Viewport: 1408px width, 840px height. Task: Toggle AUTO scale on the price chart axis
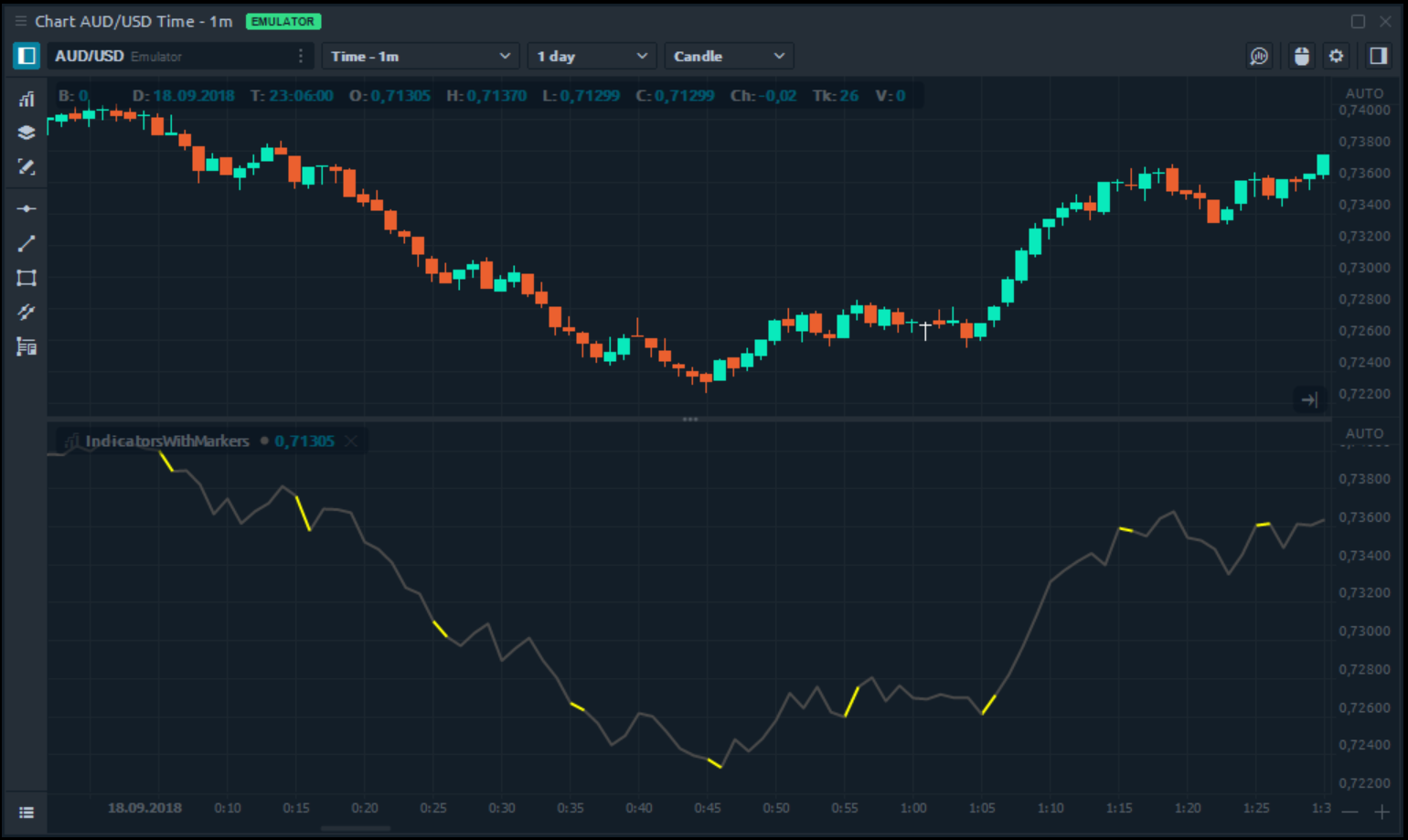coord(1364,93)
